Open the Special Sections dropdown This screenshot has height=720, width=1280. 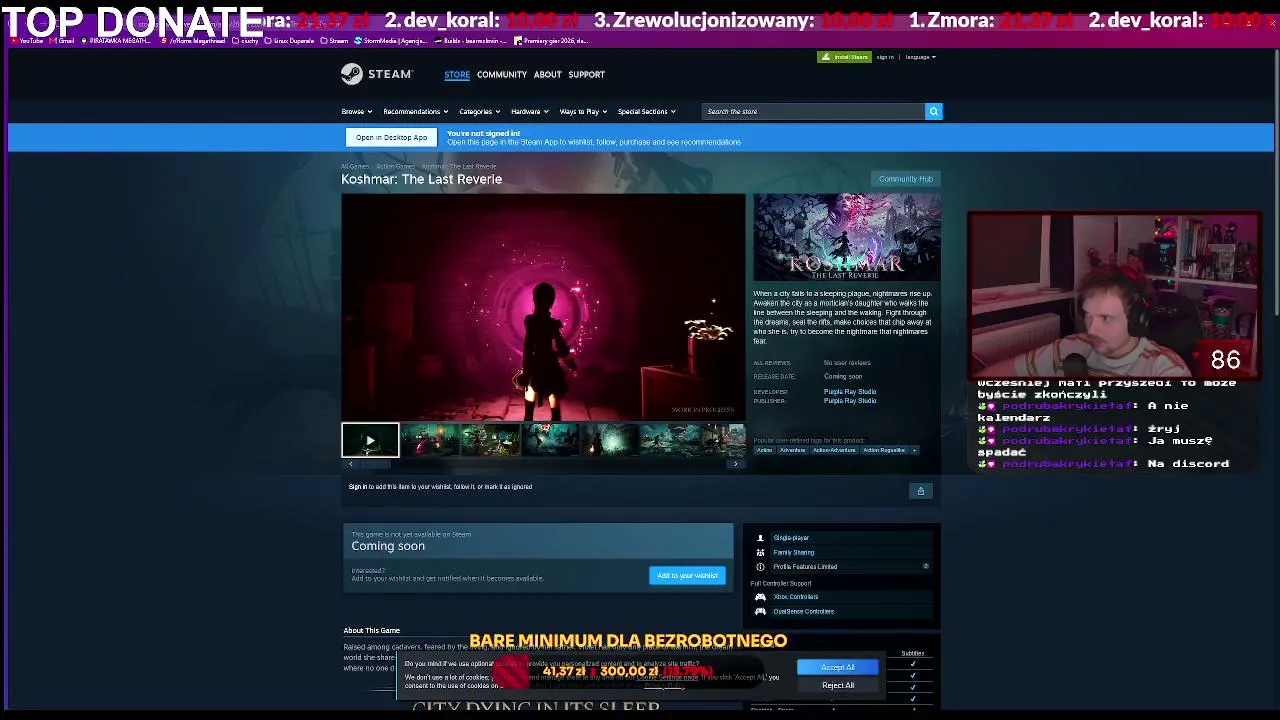(x=646, y=112)
